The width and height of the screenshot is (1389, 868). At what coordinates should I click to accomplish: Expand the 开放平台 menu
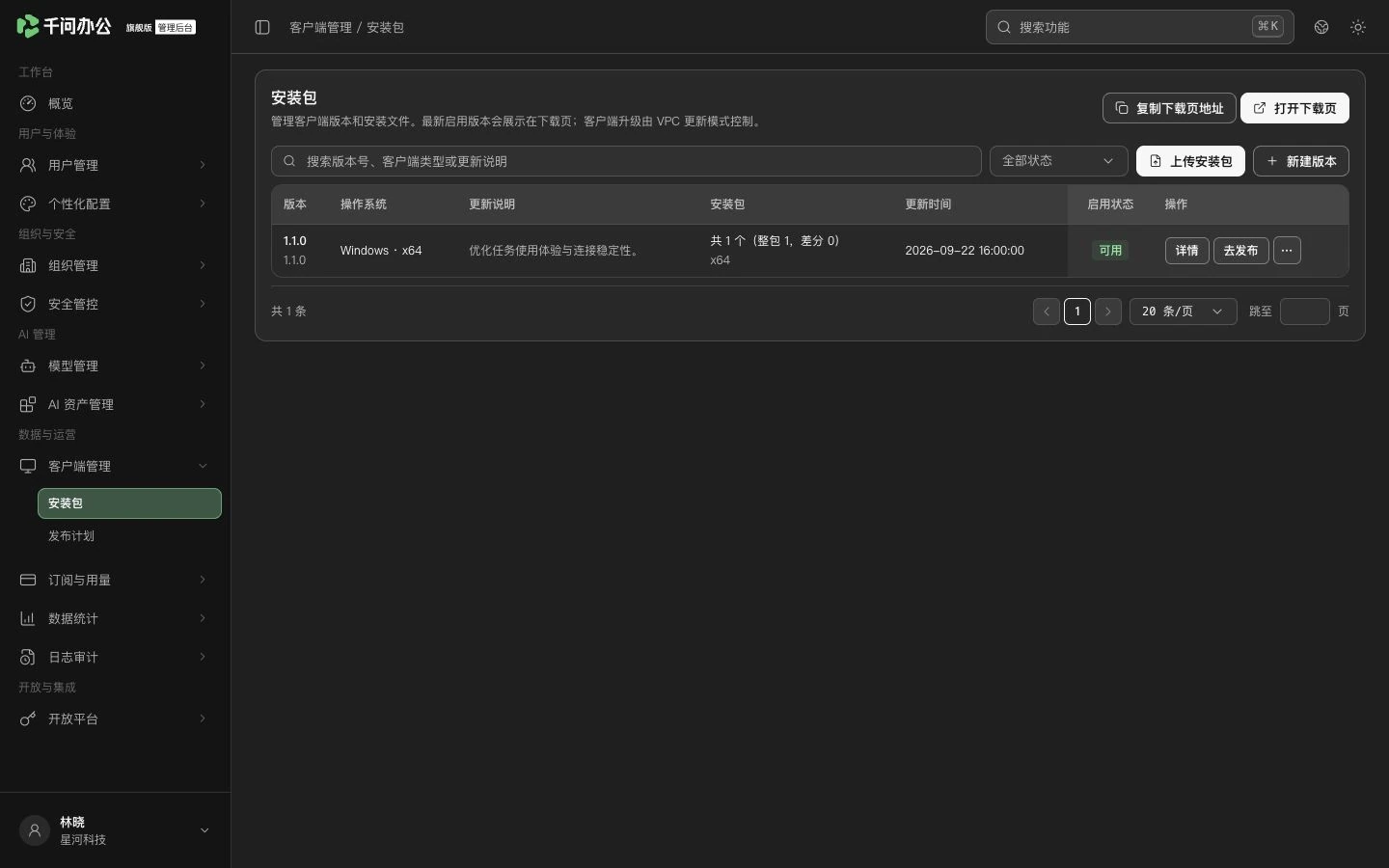(116, 719)
